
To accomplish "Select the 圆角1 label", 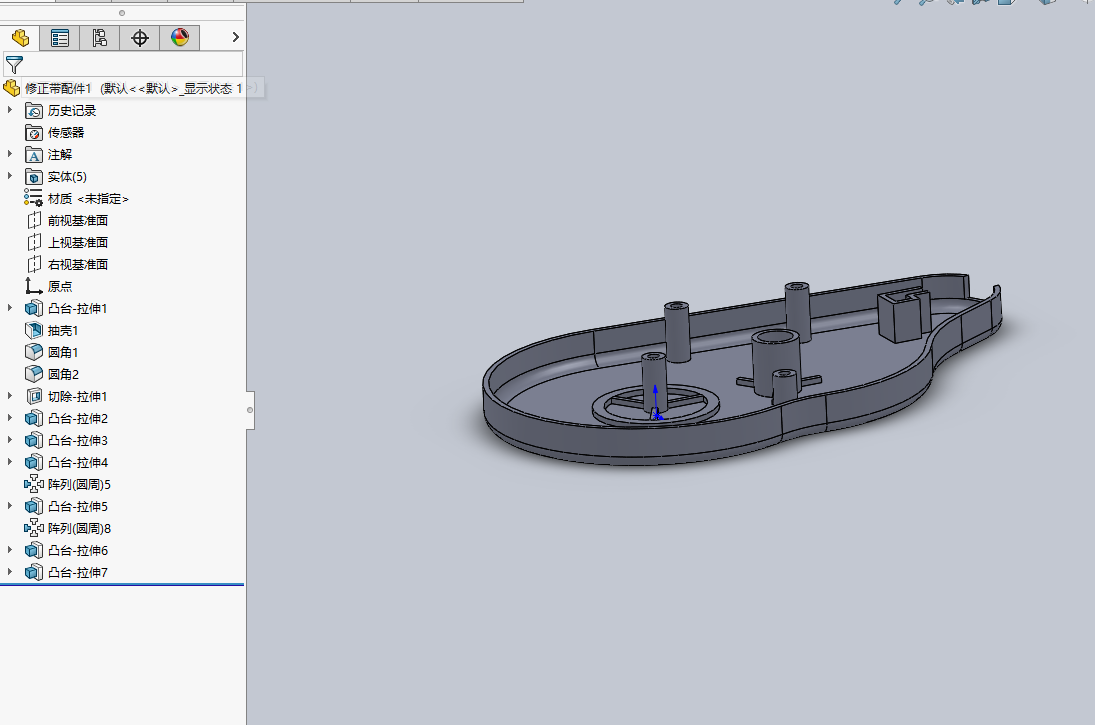I will (63, 352).
